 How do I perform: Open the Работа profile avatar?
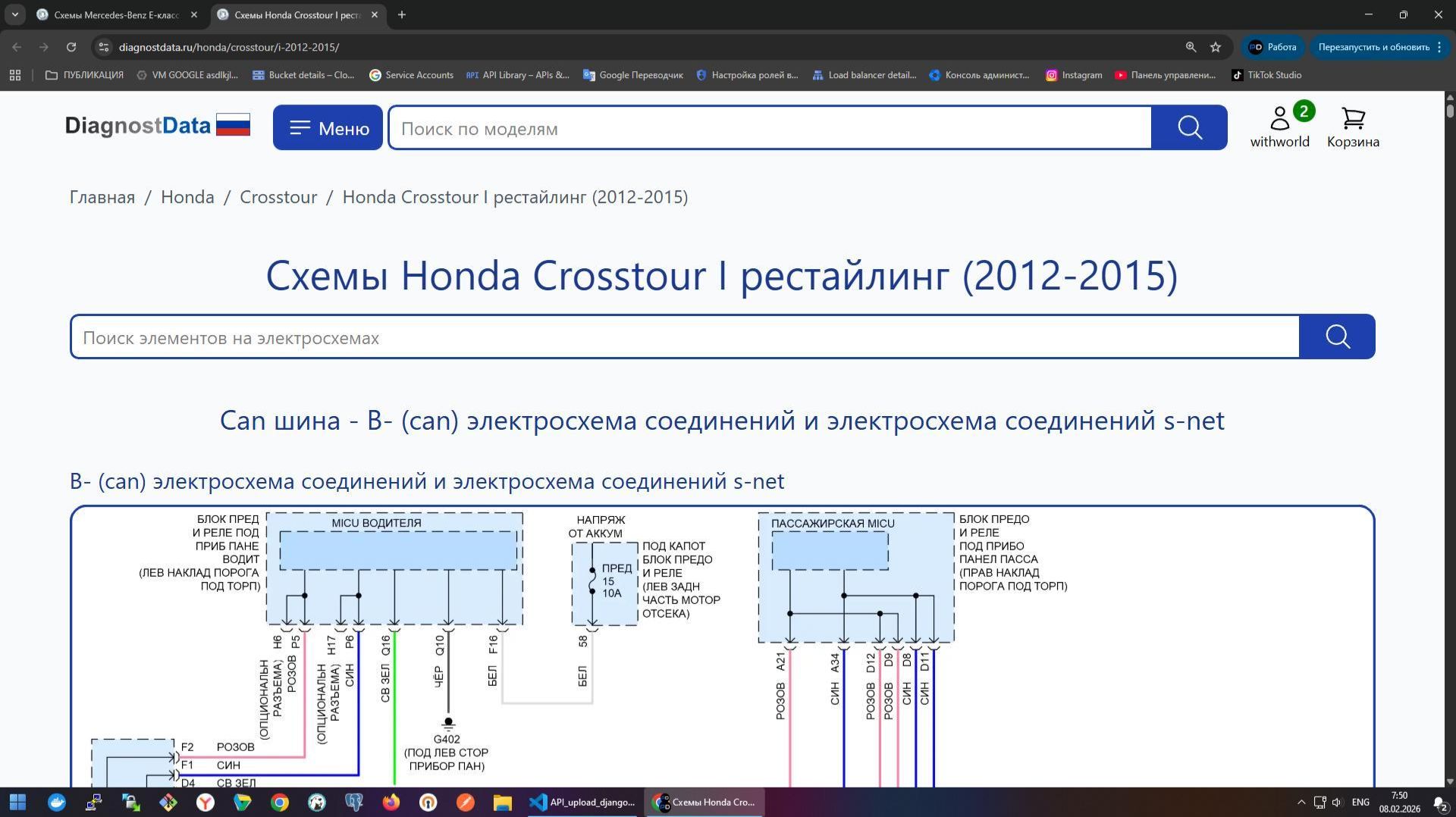[1255, 47]
